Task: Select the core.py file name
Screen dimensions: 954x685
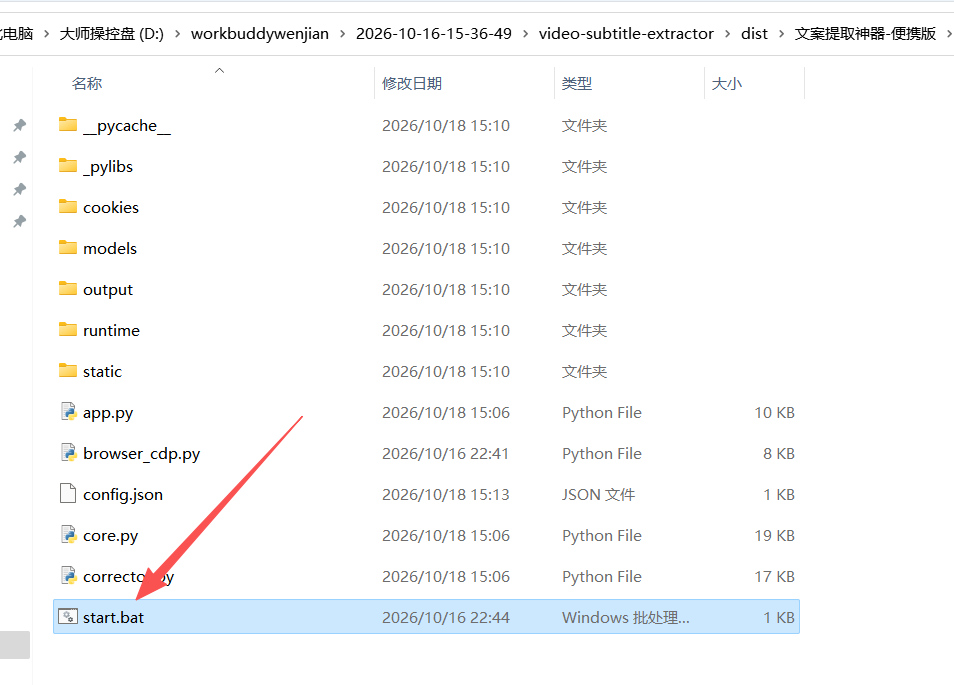Action: coord(111,536)
